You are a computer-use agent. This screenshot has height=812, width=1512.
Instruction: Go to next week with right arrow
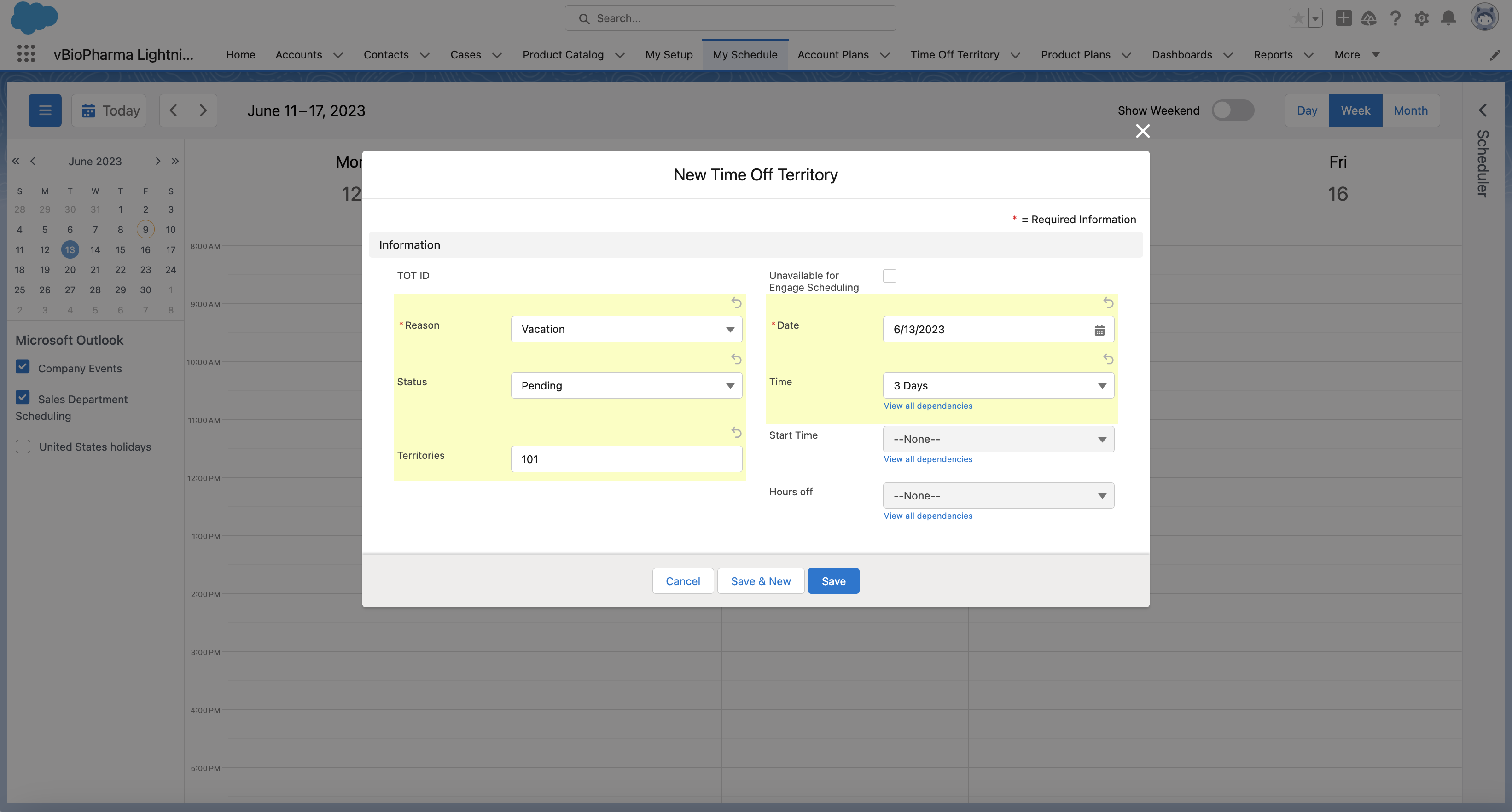click(203, 110)
